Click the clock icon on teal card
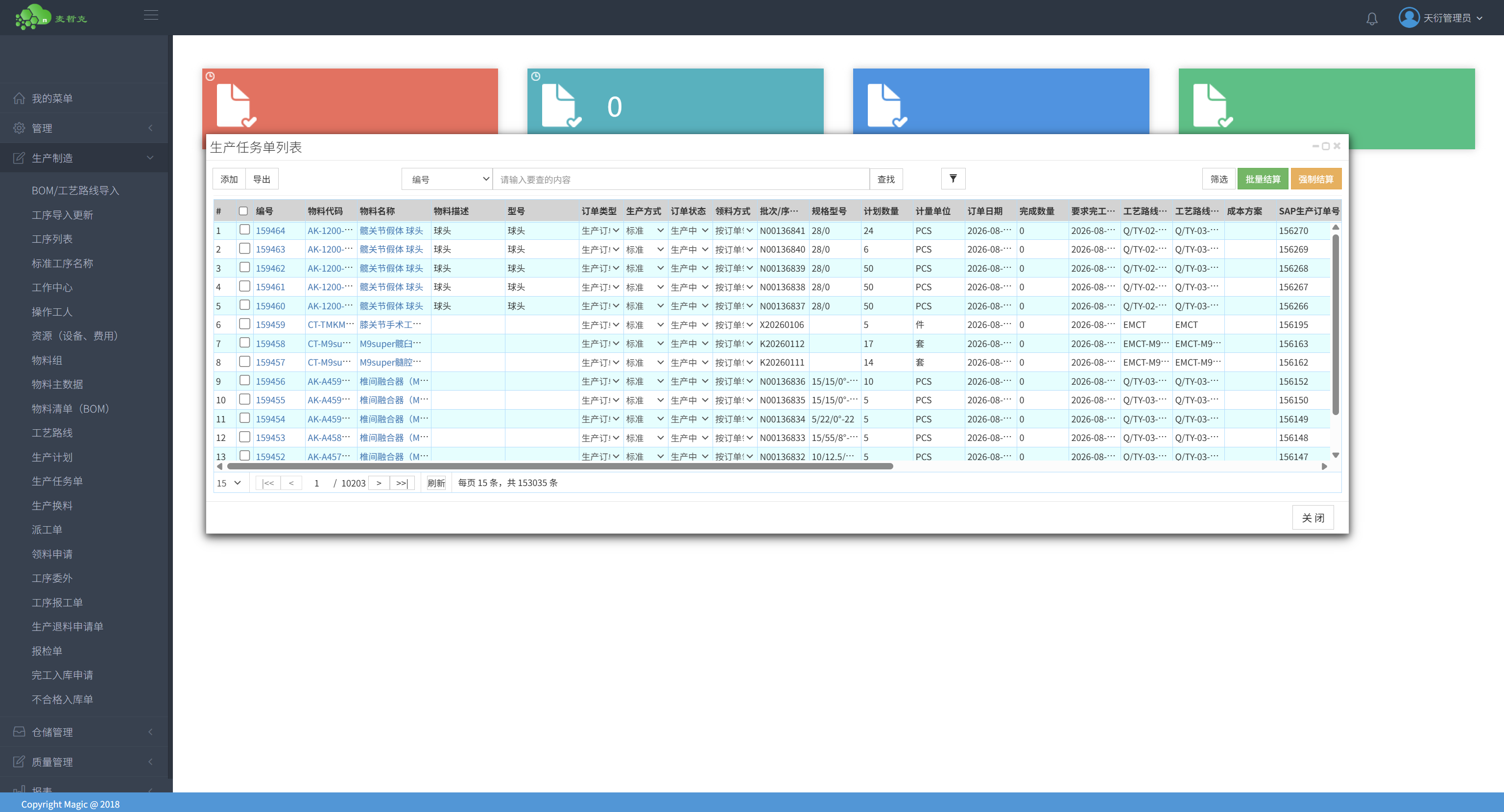The image size is (1504, 812). pos(535,76)
